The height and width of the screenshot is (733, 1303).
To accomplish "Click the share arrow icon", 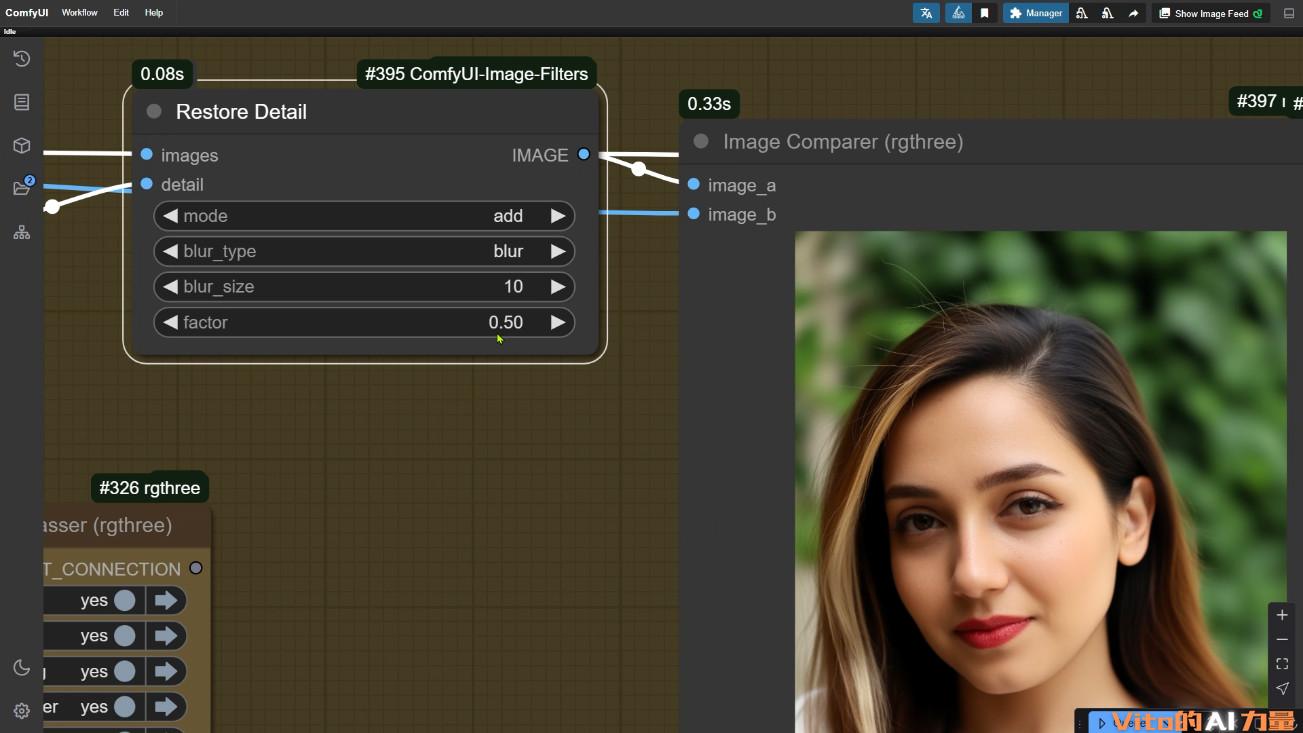I will point(1133,13).
